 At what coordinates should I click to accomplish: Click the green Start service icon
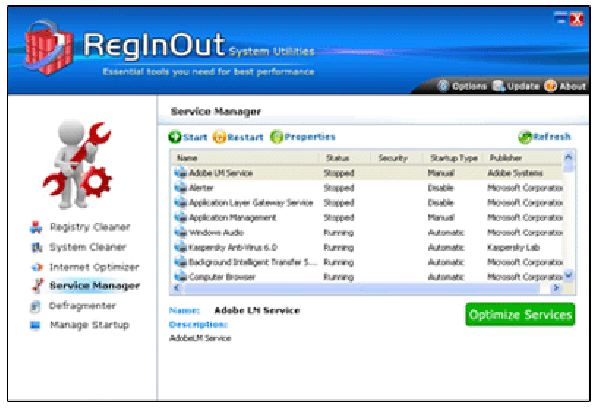point(175,137)
